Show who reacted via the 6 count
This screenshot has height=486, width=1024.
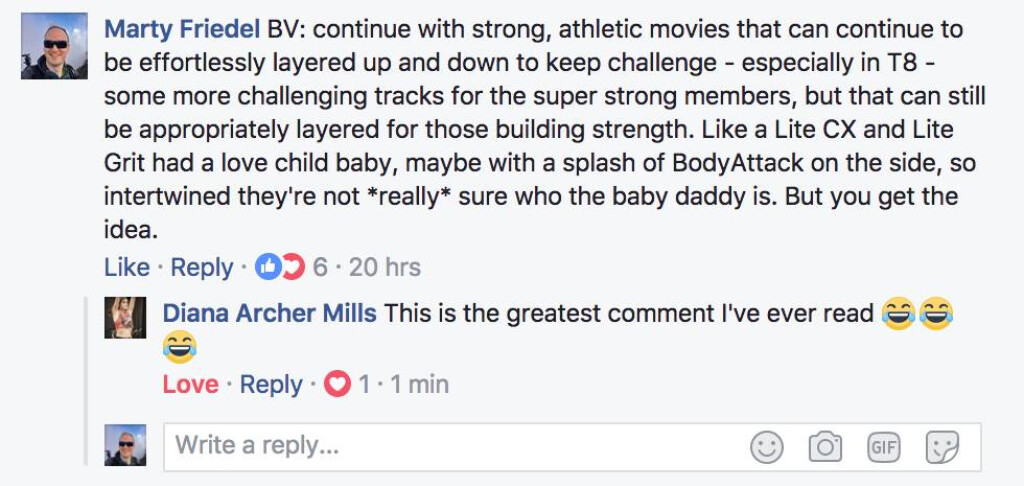click(320, 267)
